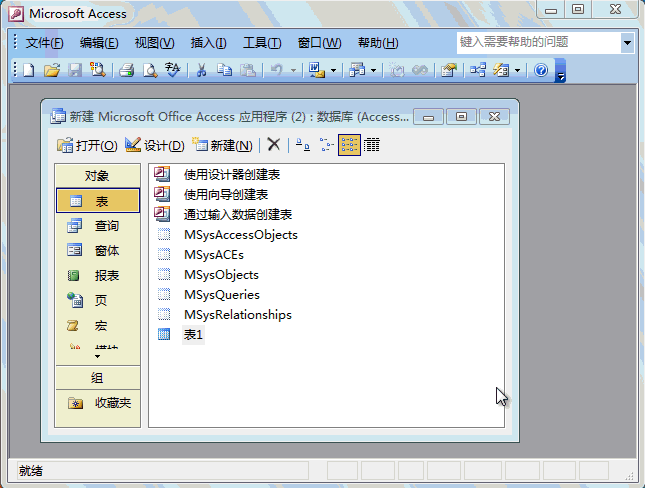Open the 帮助(H) menu
645x488 pixels.
point(378,43)
